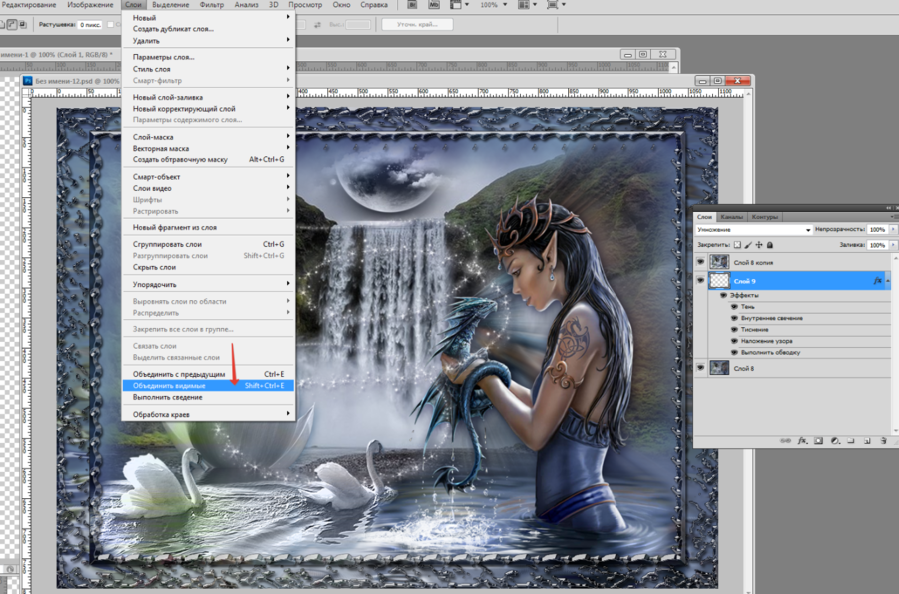Choose Создать обтравочную маску menu item
This screenshot has height=594, width=899.
[209, 159]
